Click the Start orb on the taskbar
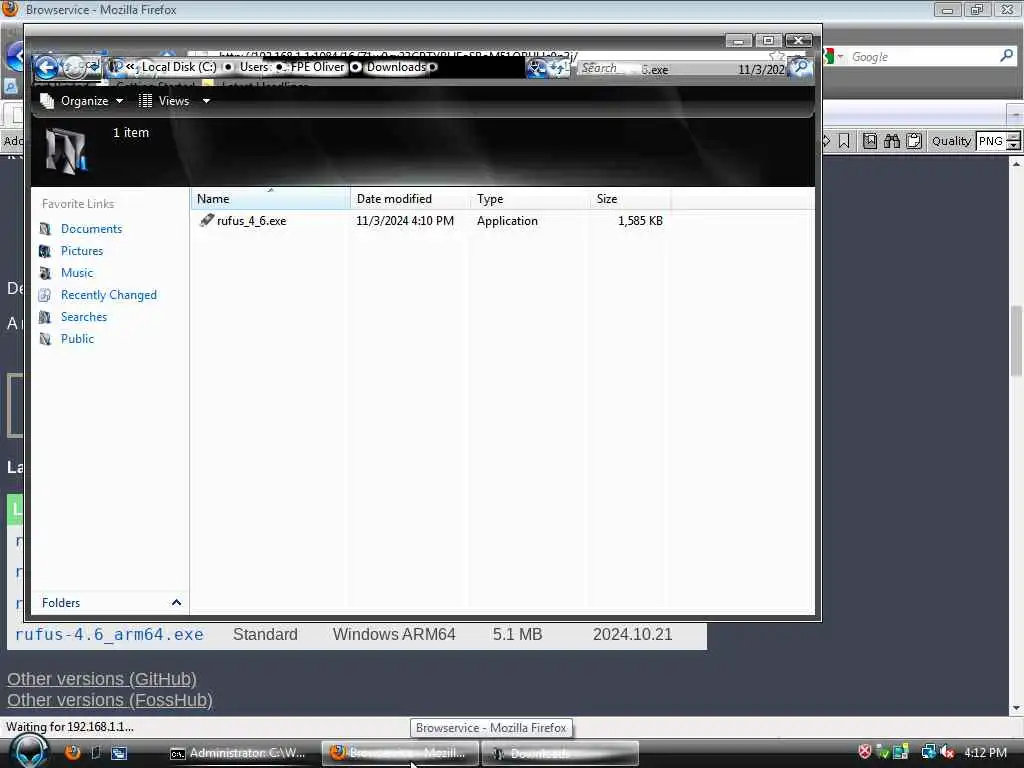 [x=29, y=751]
